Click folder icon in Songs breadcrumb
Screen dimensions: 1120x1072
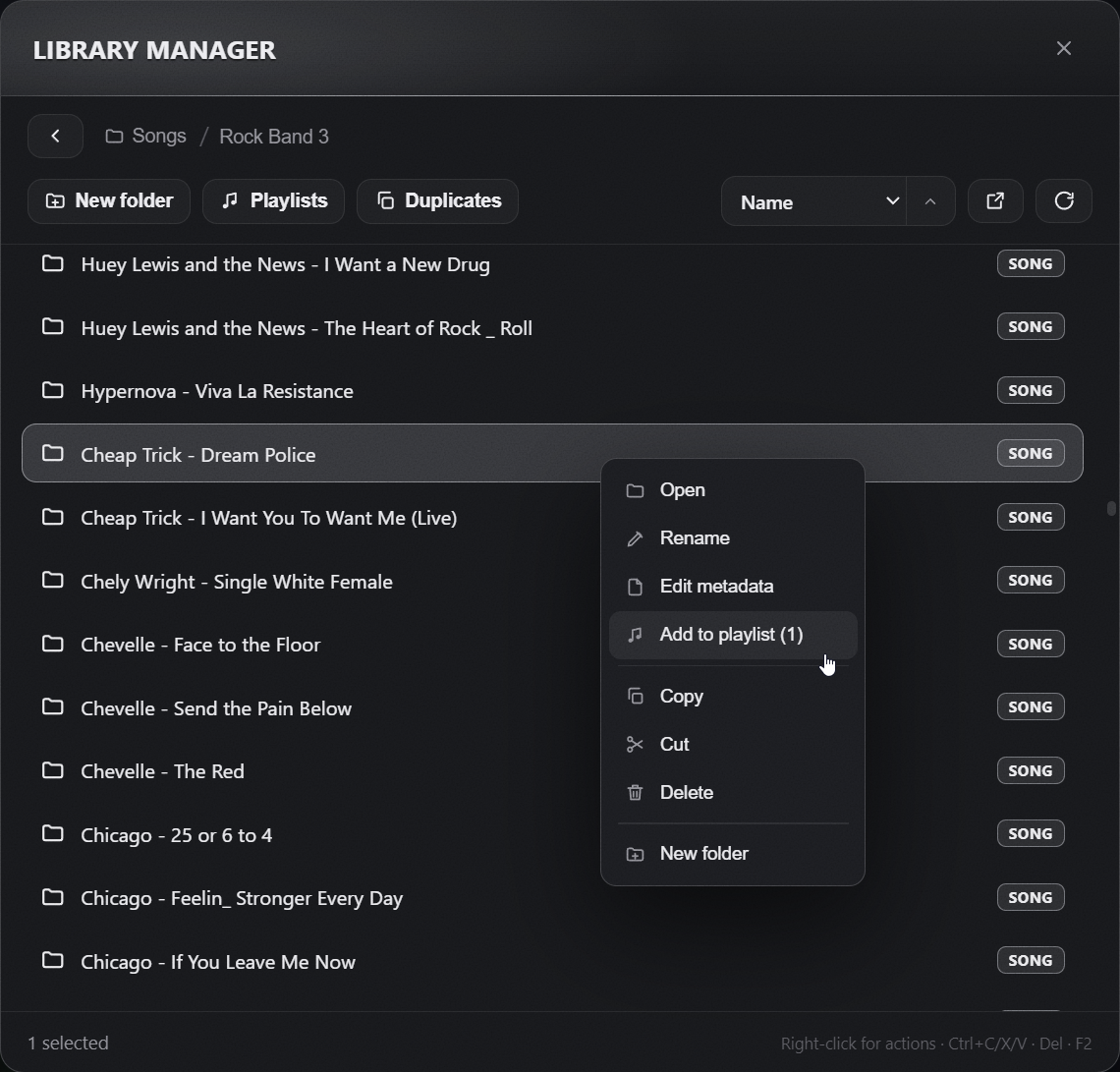click(x=114, y=136)
